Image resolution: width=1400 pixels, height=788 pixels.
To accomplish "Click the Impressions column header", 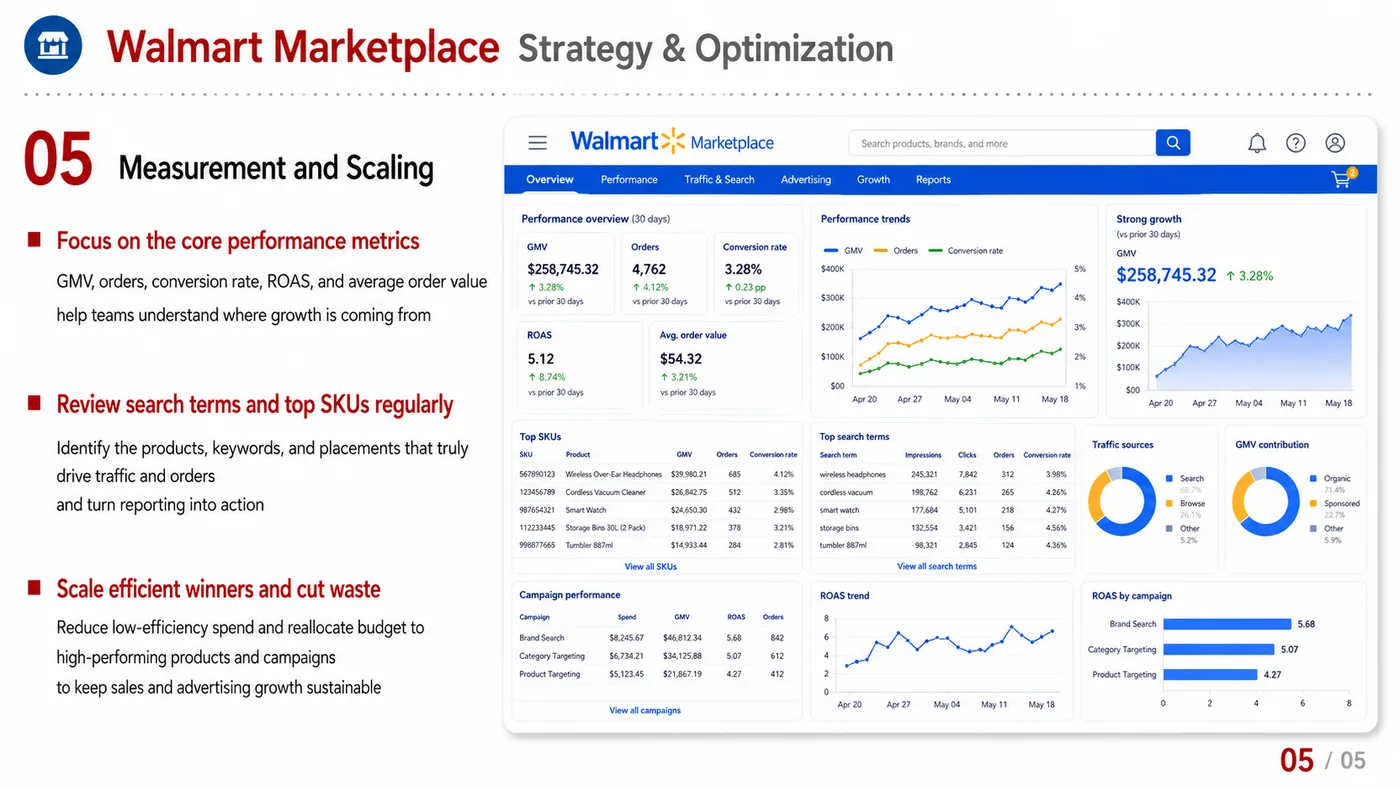I will coord(923,455).
